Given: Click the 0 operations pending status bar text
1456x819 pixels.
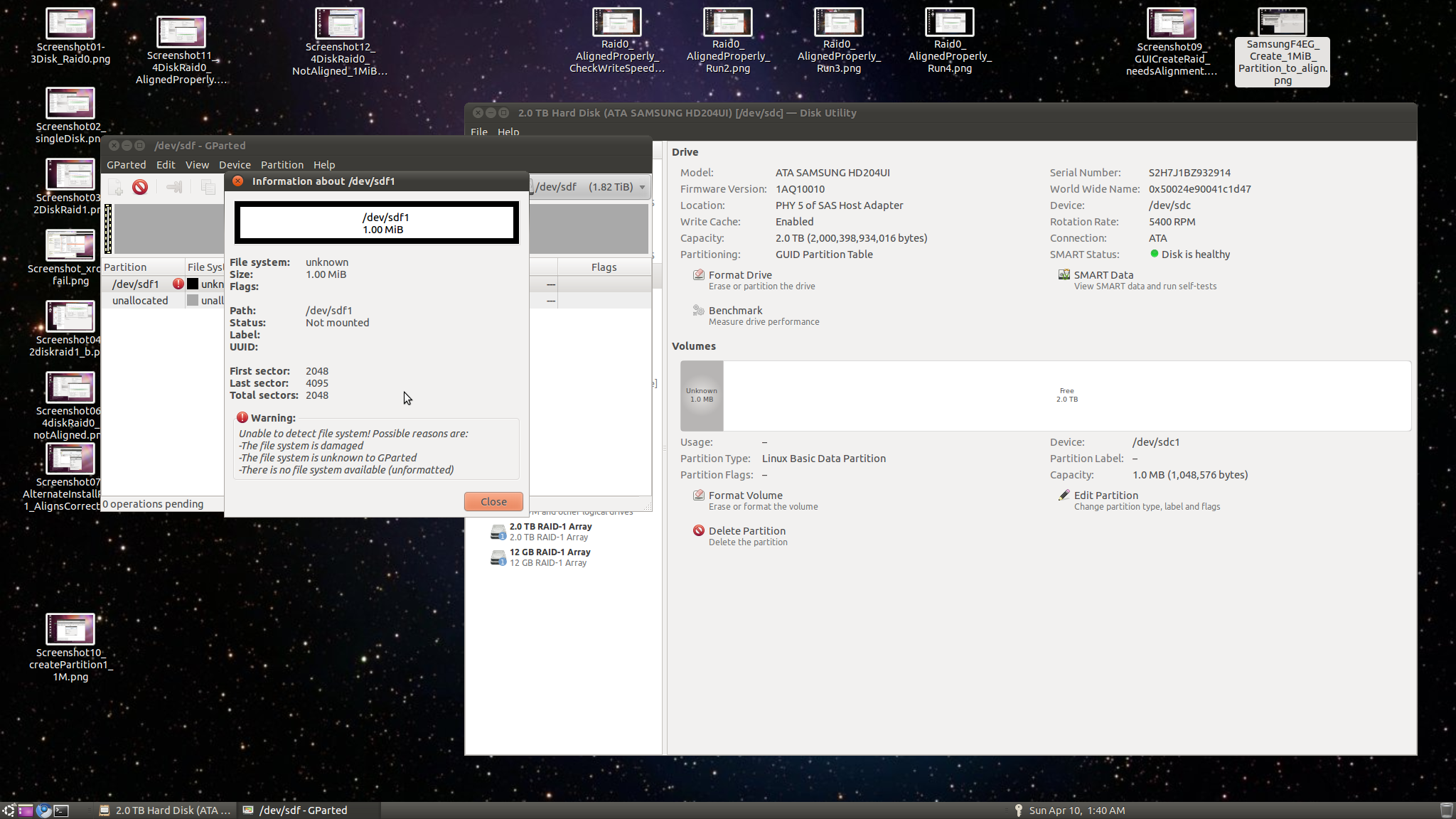Looking at the screenshot, I should click(154, 504).
